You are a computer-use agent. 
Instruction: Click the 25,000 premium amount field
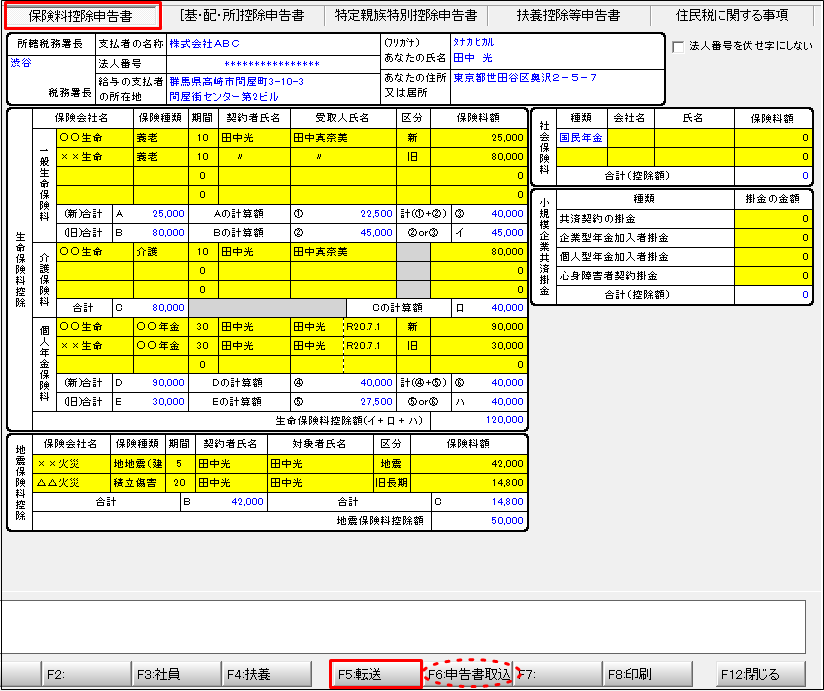click(478, 137)
